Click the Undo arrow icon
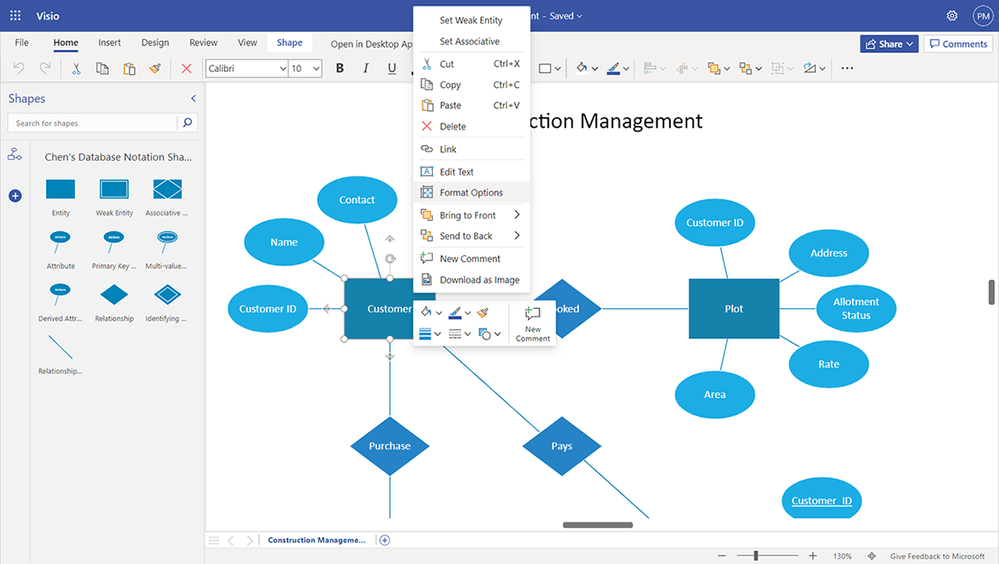The image size is (999, 564). pyautogui.click(x=18, y=68)
